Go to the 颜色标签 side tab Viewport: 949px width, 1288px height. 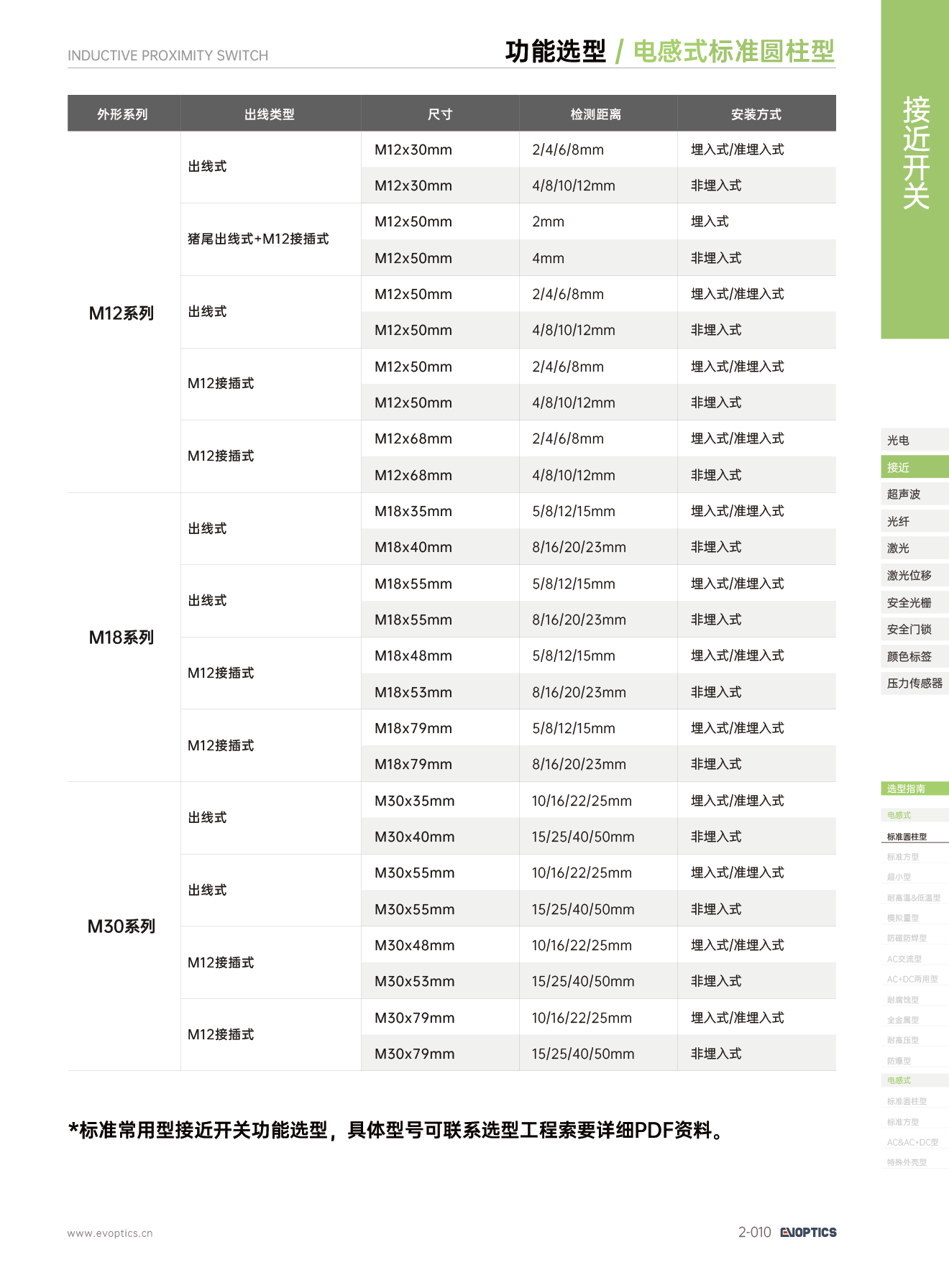(x=914, y=656)
